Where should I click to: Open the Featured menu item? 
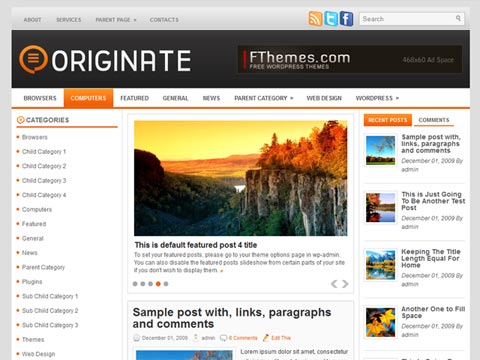pos(134,98)
